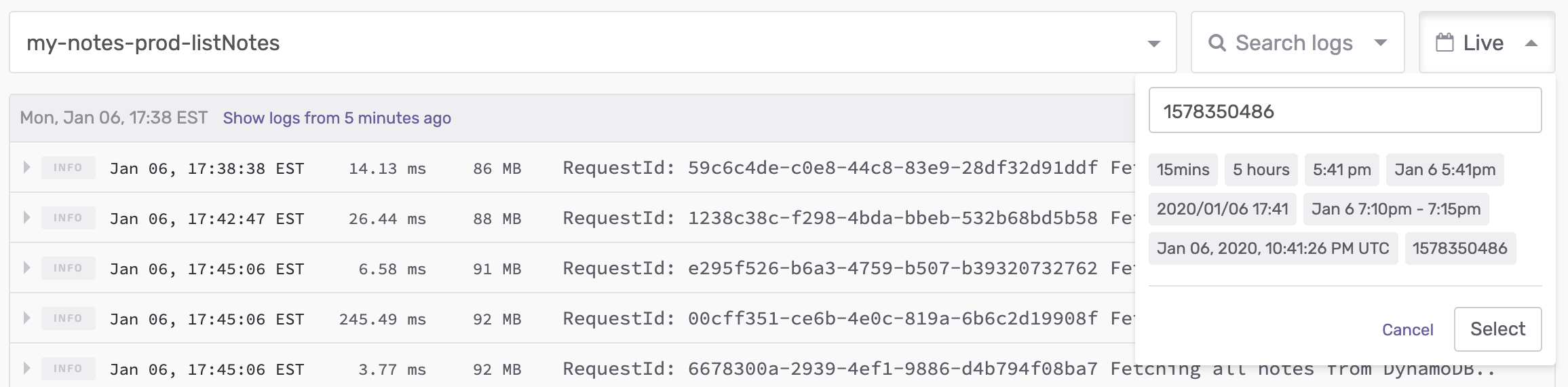Image resolution: width=1568 pixels, height=387 pixels.
Task: Click the Cancel link
Action: click(x=1407, y=330)
